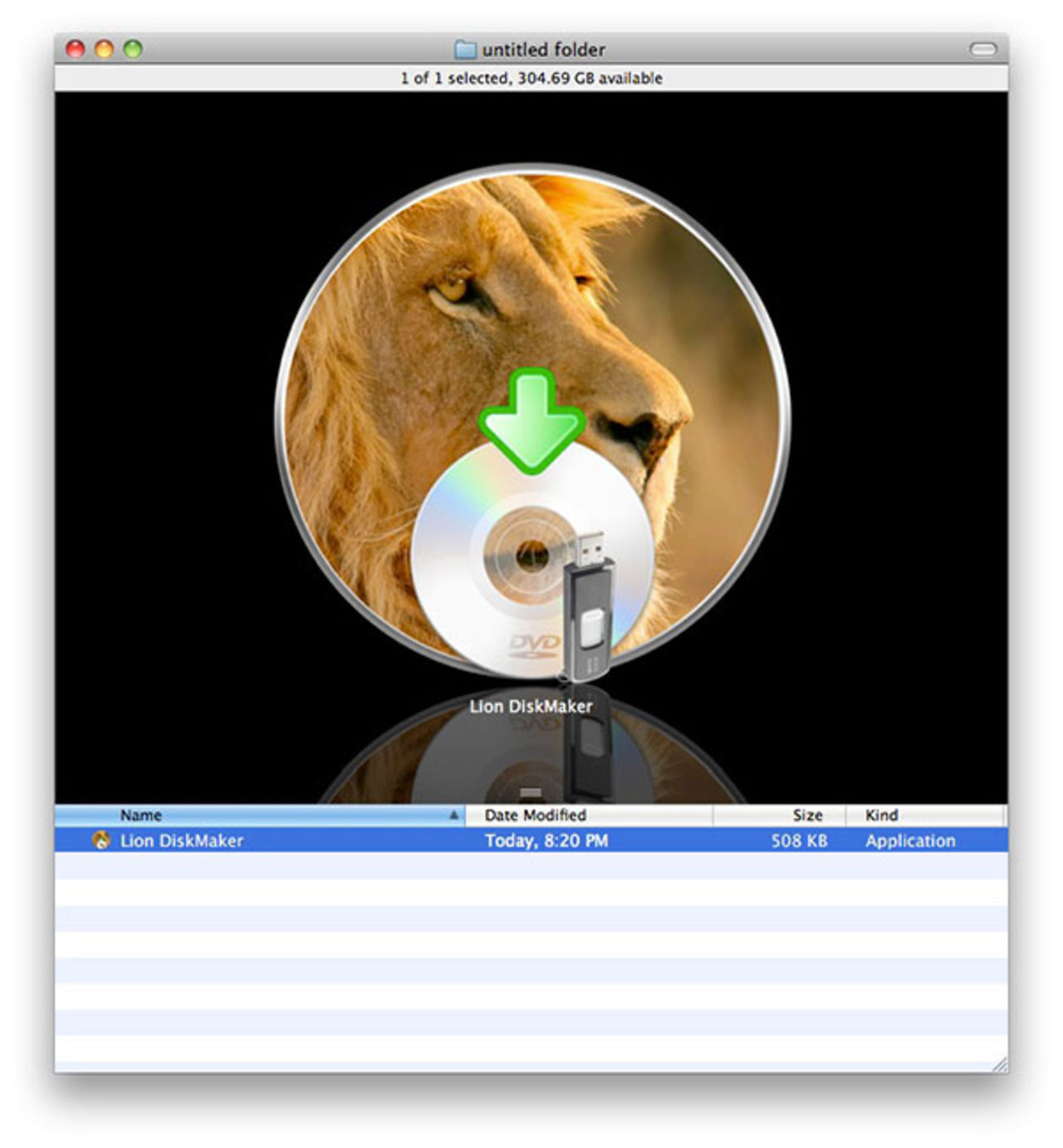1063x1148 pixels.
Task: Sort files by the Date Modified column header
Action: tap(536, 815)
